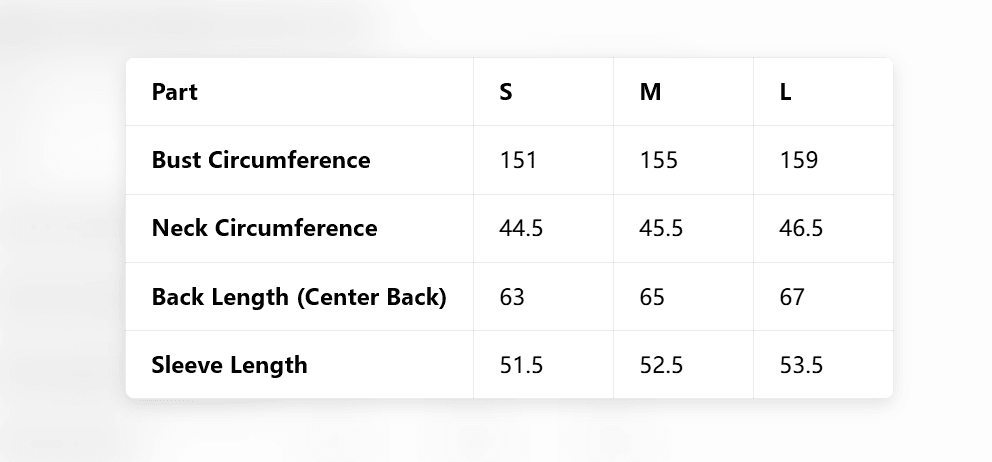This screenshot has height=462, width=992.
Task: Click the sleeve length value 51.5
Action: [521, 365]
